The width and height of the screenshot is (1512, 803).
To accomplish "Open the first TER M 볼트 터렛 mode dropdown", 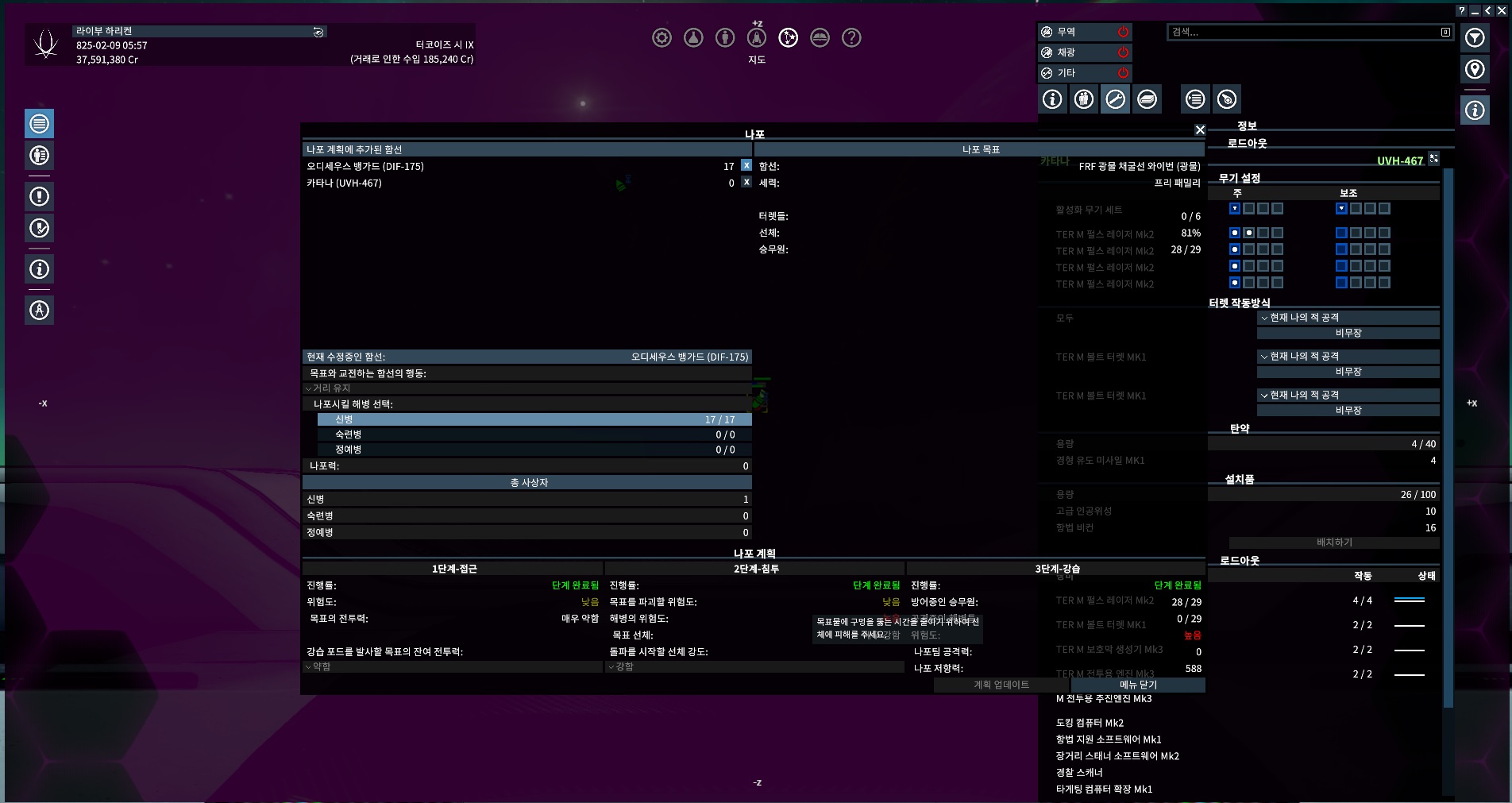I will point(1348,357).
